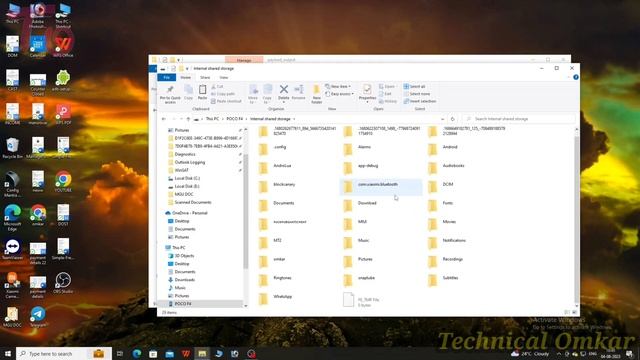Click the Paste ribbon button
This screenshot has width=640, height=360.
(202, 93)
